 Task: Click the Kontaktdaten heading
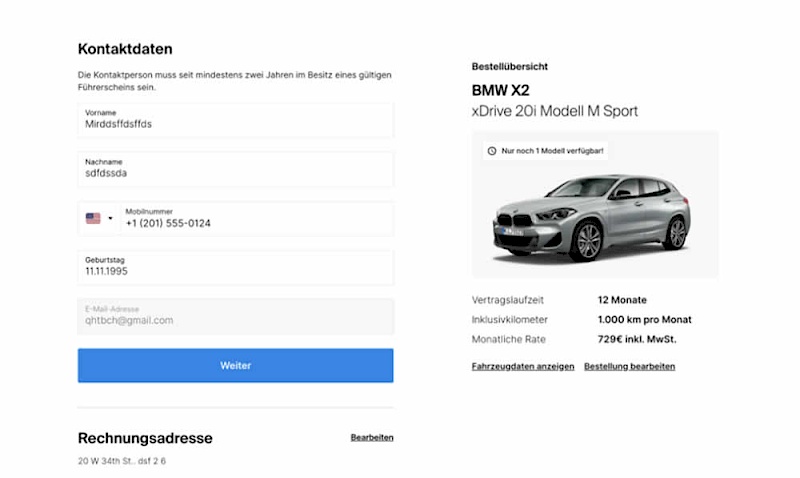click(x=125, y=48)
